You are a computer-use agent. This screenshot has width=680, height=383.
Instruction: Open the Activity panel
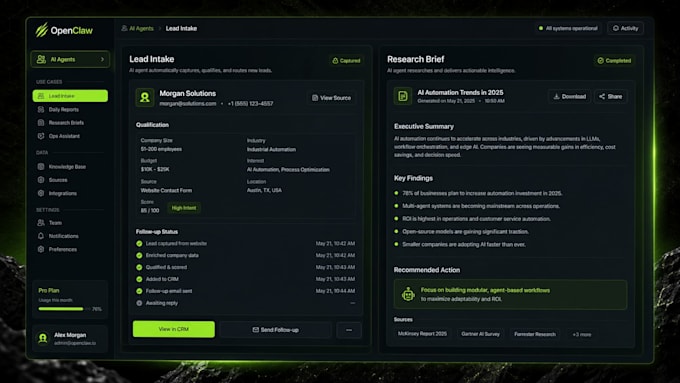point(625,28)
